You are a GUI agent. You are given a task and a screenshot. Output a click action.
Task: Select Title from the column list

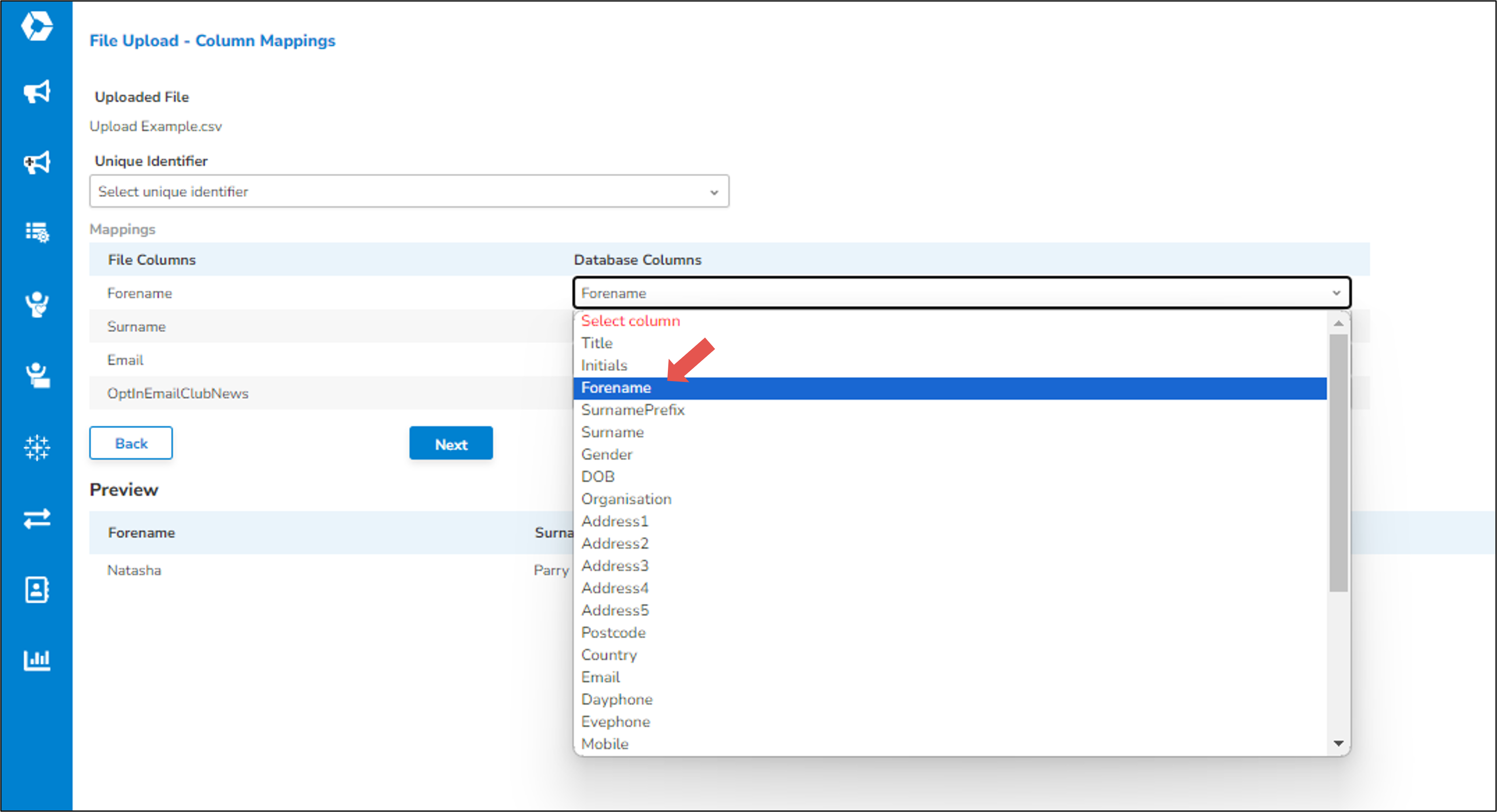[x=950, y=343]
